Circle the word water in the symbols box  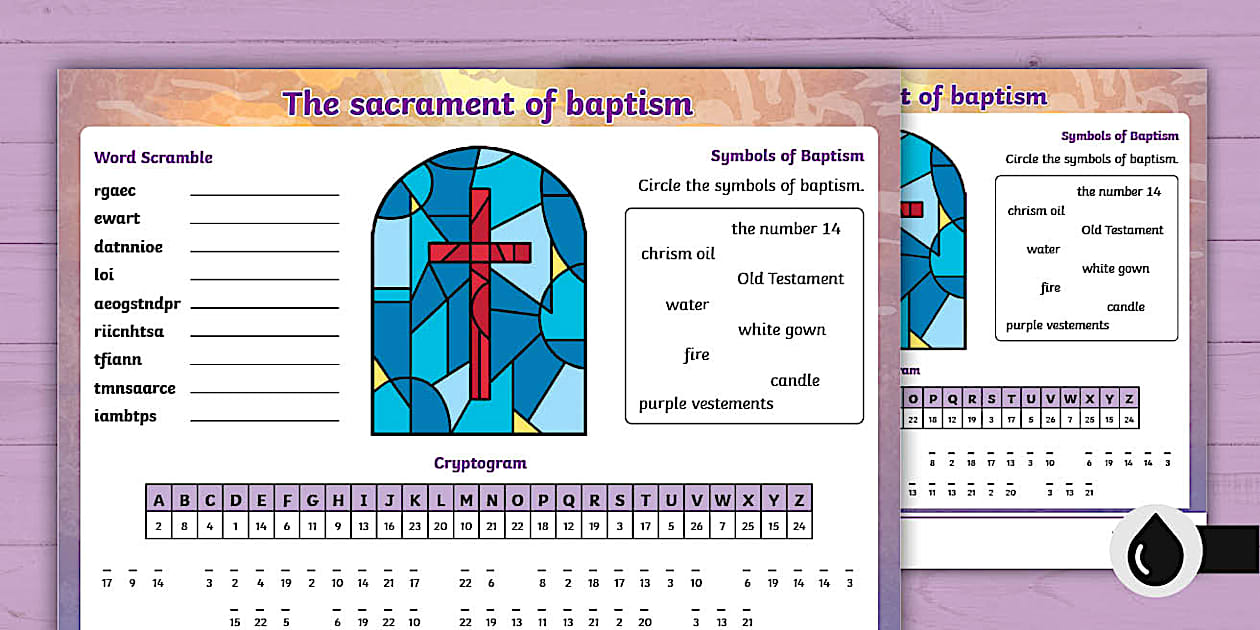(x=689, y=305)
